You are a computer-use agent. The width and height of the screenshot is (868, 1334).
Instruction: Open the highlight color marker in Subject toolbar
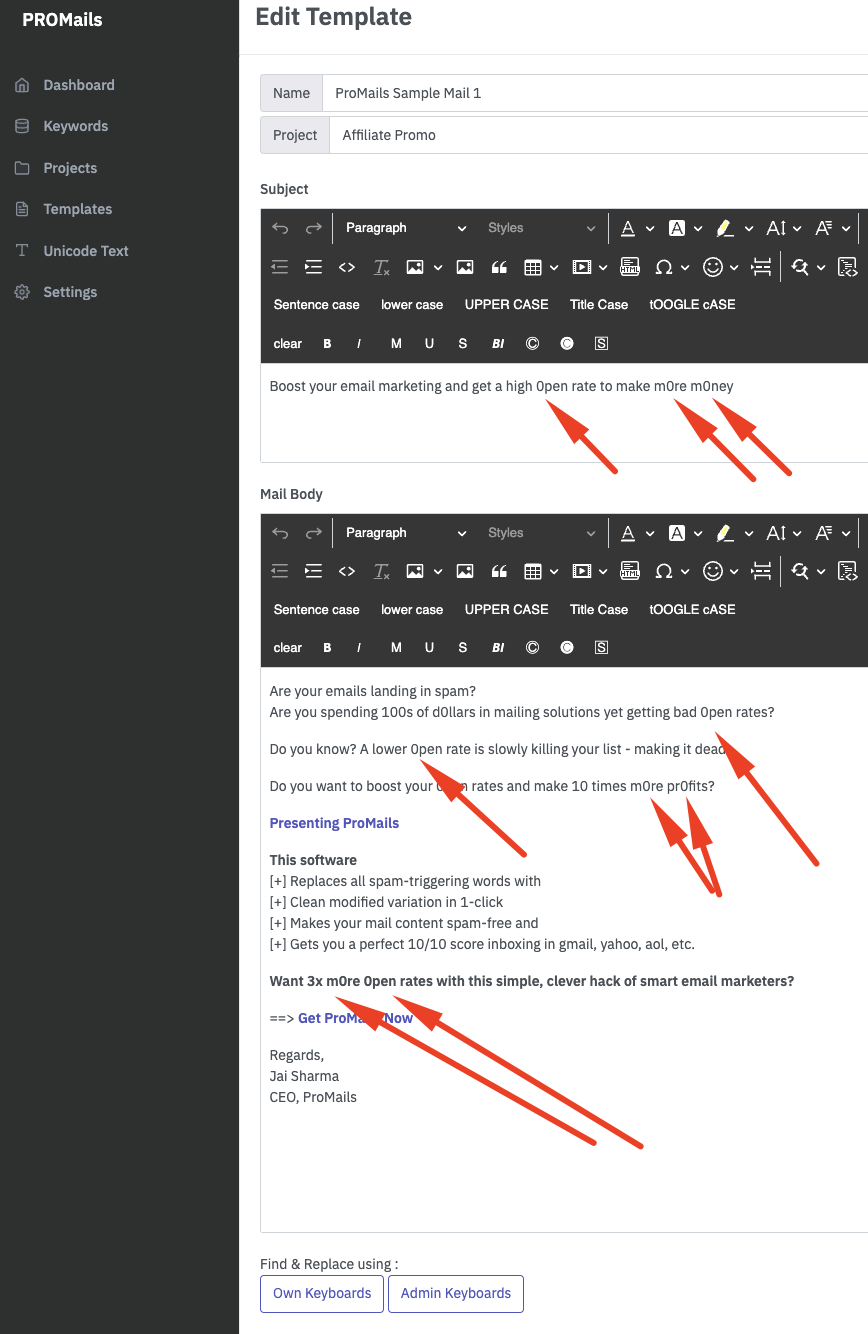725,228
